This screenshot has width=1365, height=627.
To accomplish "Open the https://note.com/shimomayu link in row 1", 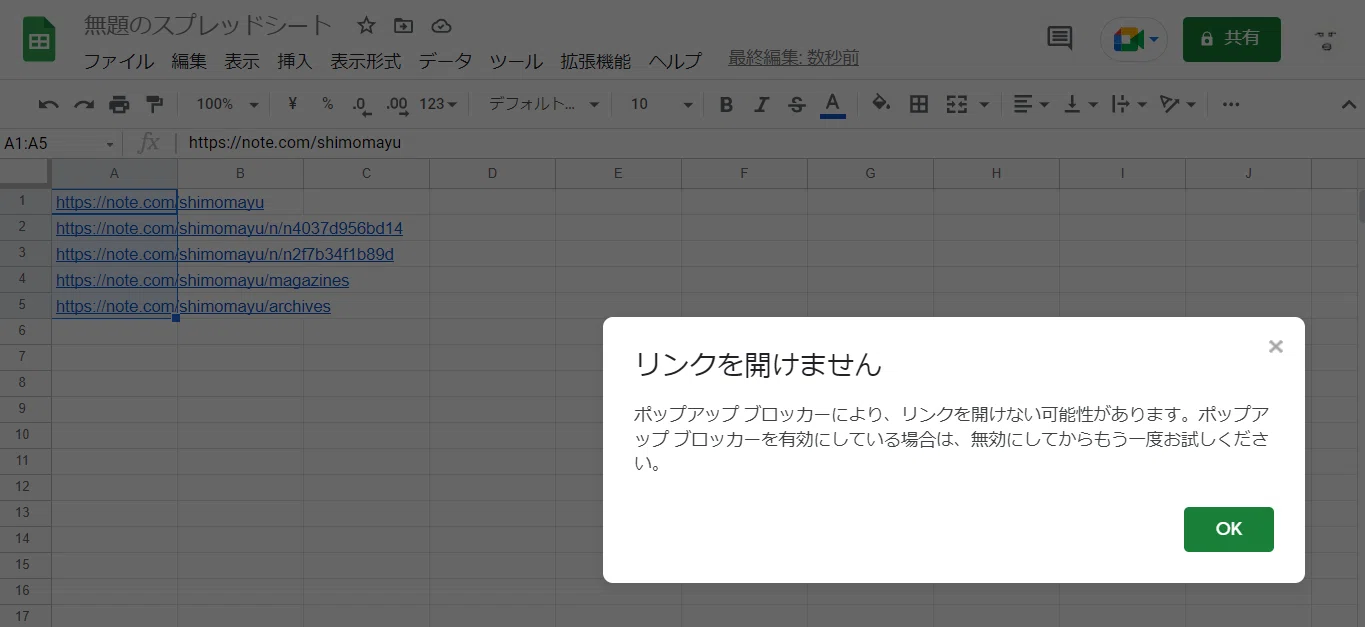I will [x=160, y=202].
